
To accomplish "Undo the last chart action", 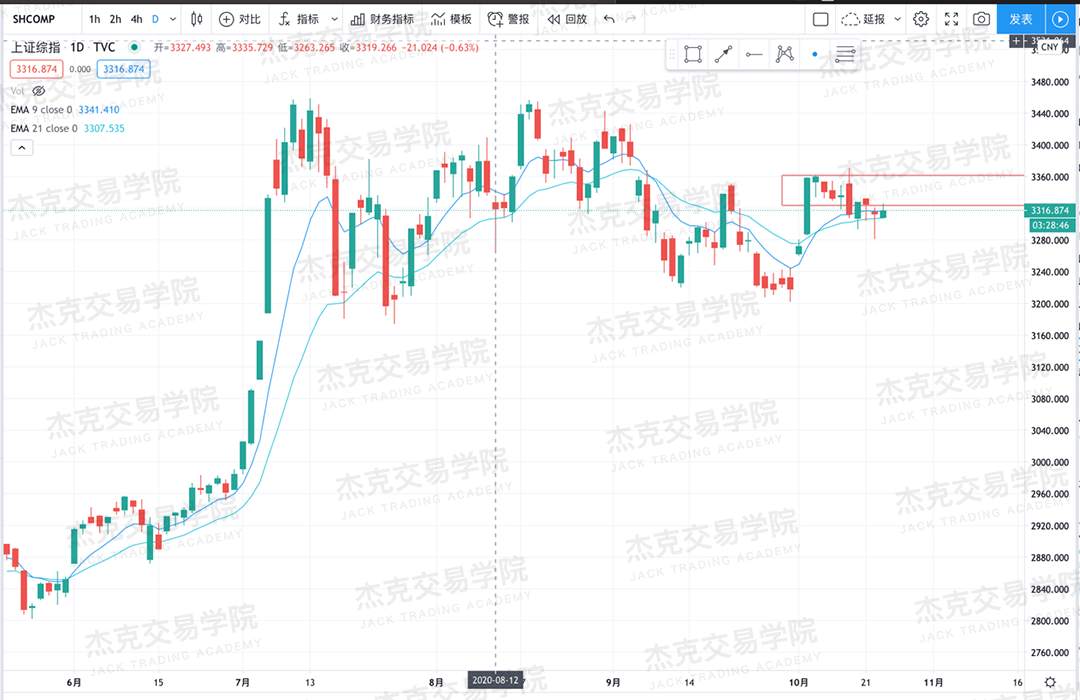I will click(609, 19).
